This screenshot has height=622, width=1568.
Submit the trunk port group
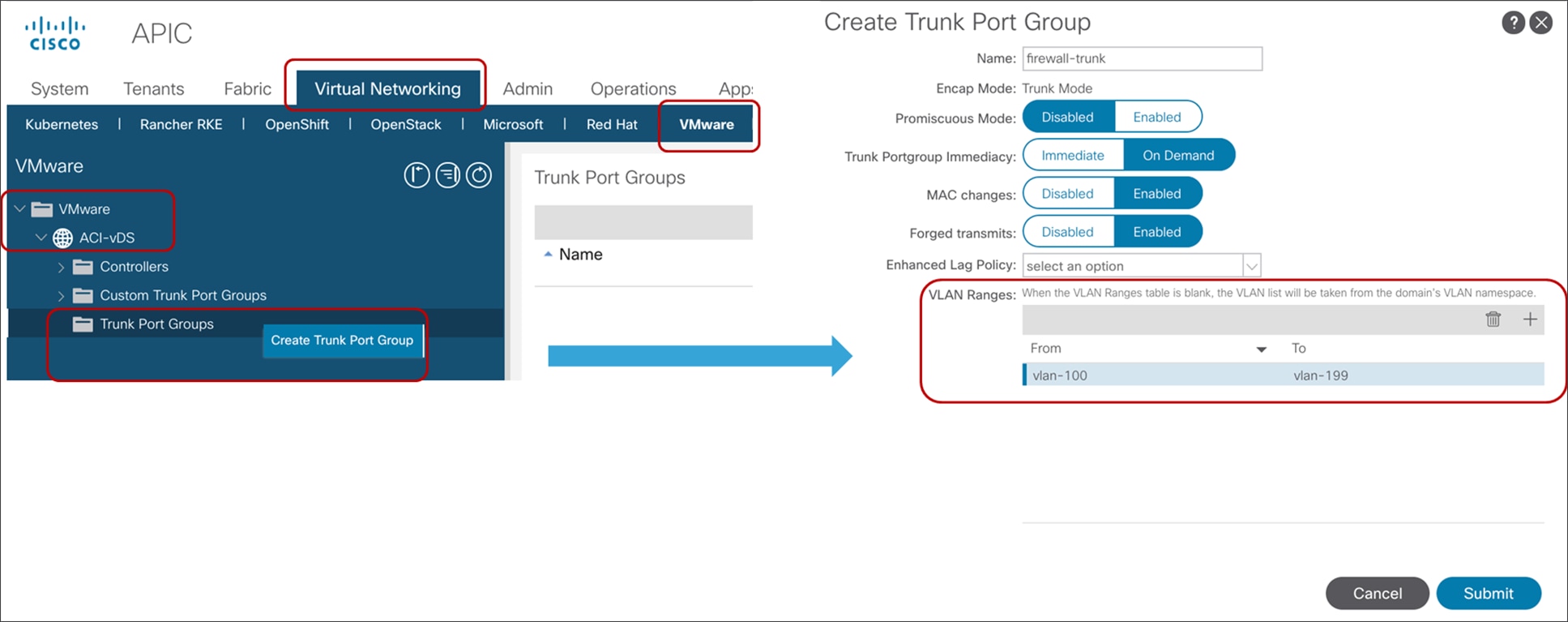1488,593
